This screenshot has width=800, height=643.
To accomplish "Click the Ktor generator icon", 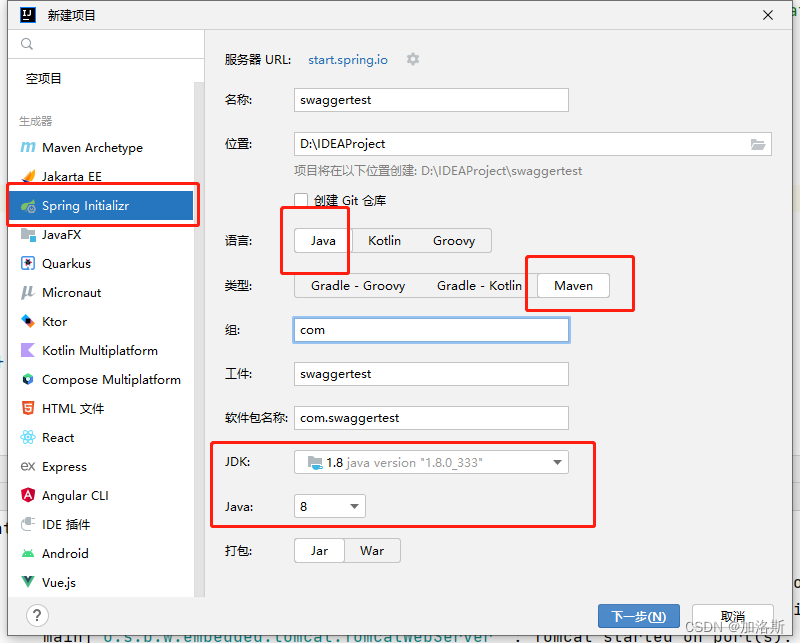I will [28, 322].
